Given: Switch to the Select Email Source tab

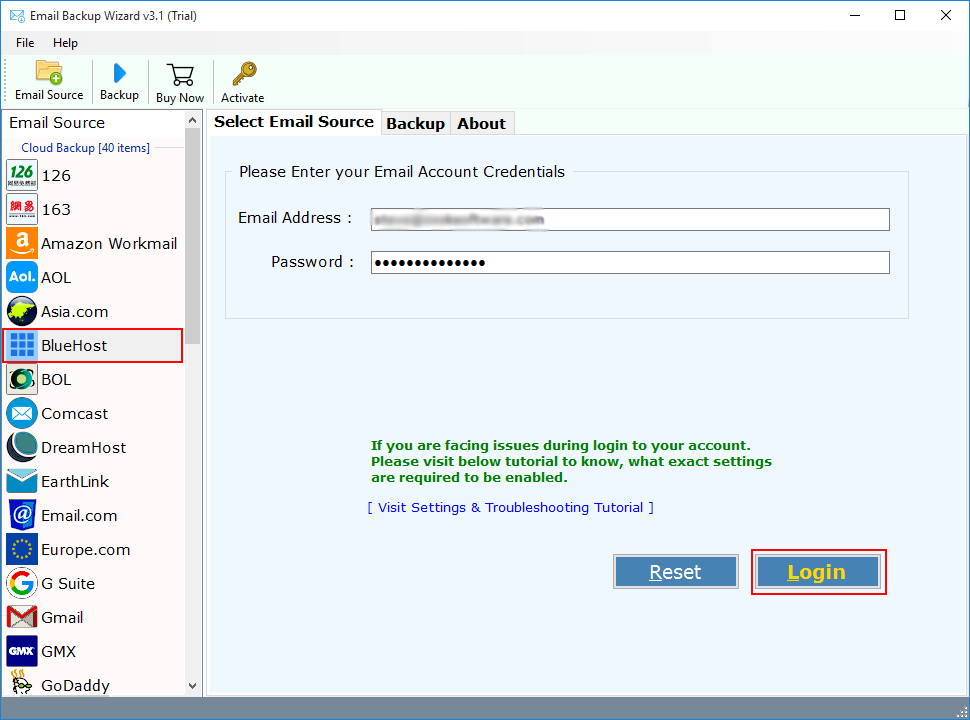Looking at the screenshot, I should click(x=294, y=122).
